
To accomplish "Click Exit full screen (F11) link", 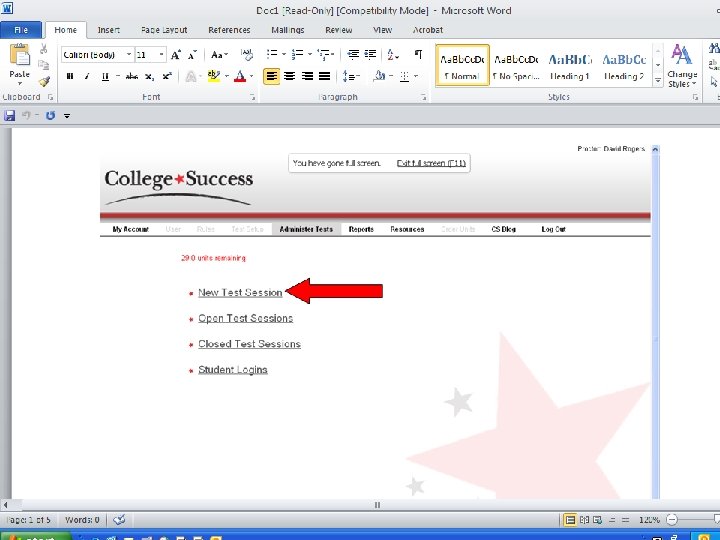I will (x=431, y=163).
